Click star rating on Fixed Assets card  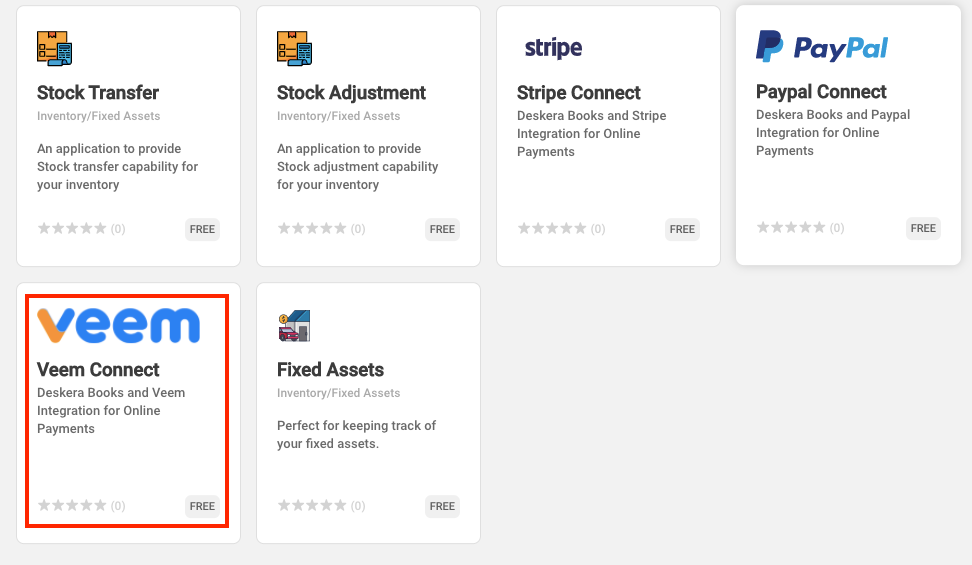click(312, 505)
